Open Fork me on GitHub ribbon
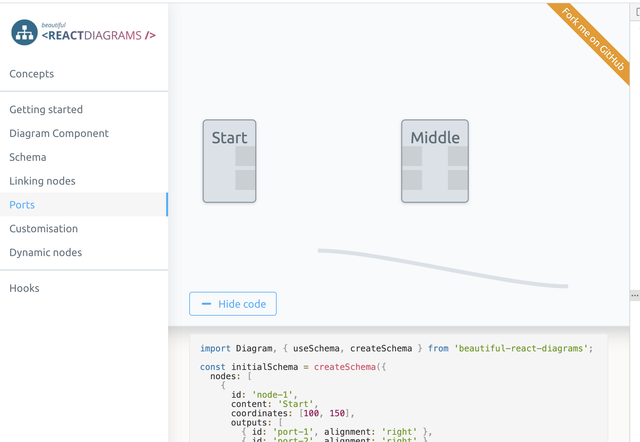This screenshot has width=640, height=442. [593, 39]
